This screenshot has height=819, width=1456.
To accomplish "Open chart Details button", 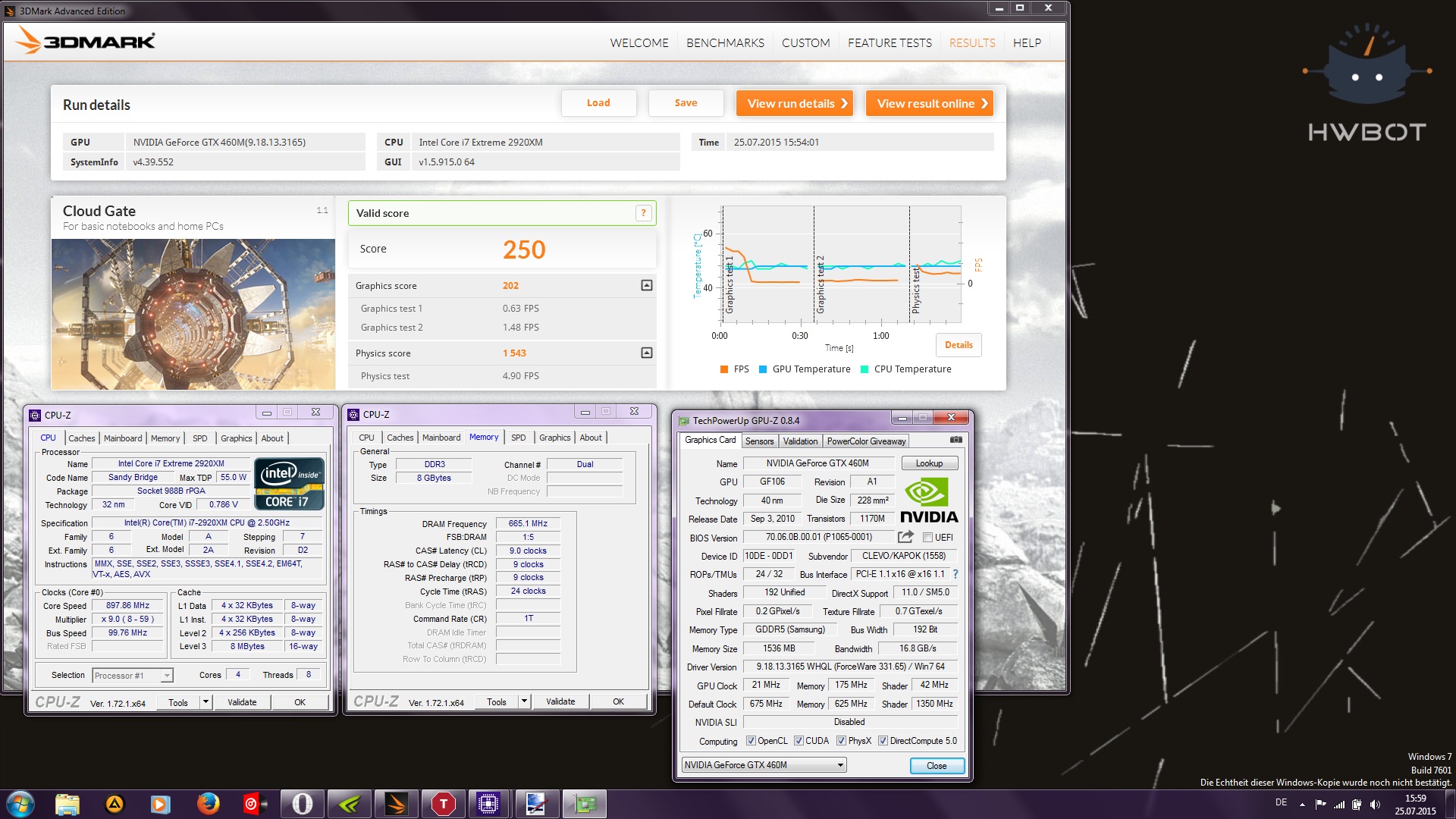I will (959, 345).
